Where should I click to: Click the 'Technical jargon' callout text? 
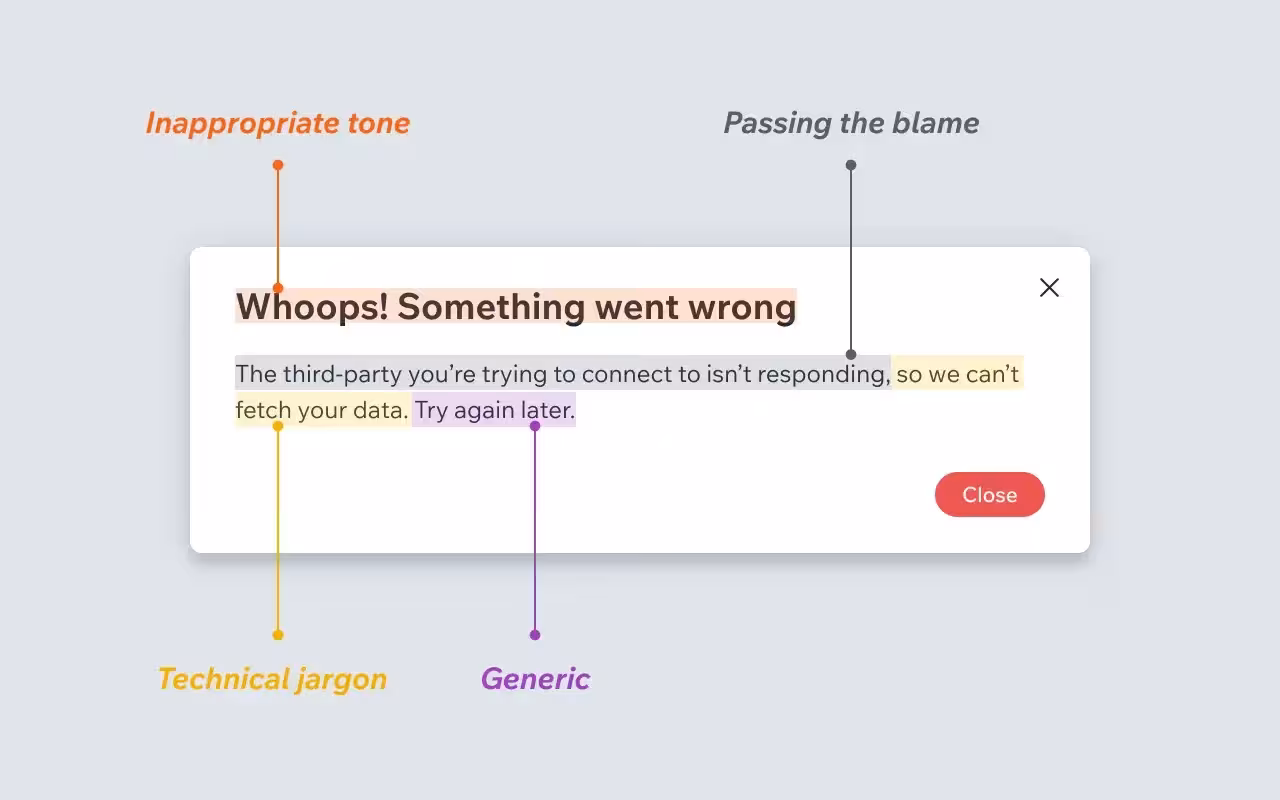272,679
